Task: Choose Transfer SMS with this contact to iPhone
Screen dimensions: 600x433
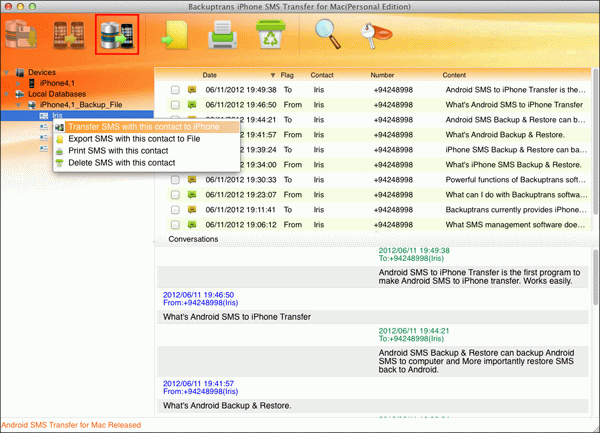Action: click(x=146, y=127)
